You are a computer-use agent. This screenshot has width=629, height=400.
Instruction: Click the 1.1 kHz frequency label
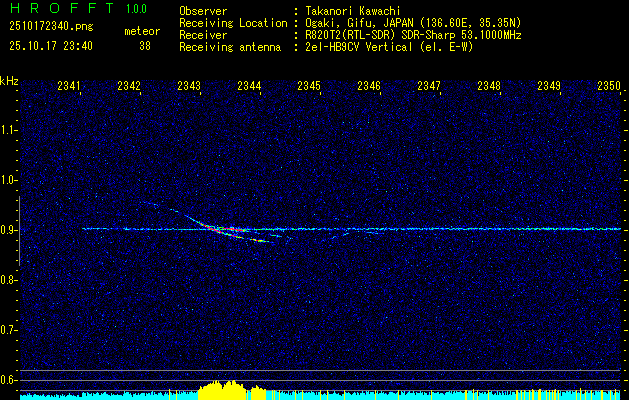click(9, 130)
